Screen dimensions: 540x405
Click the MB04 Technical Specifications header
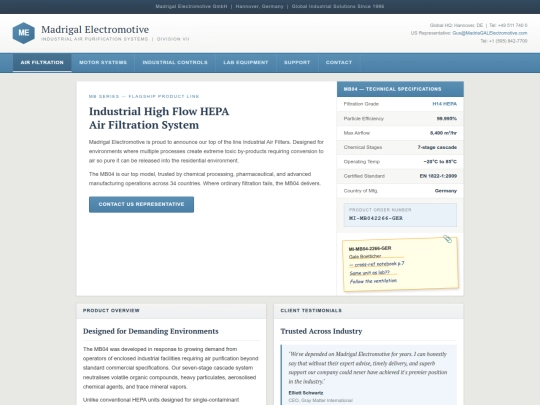click(x=400, y=89)
